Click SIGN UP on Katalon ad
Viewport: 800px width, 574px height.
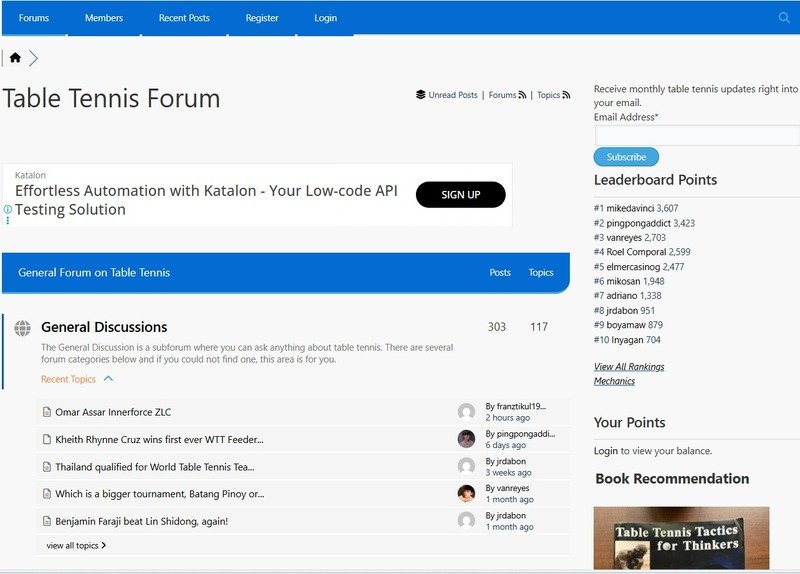460,195
